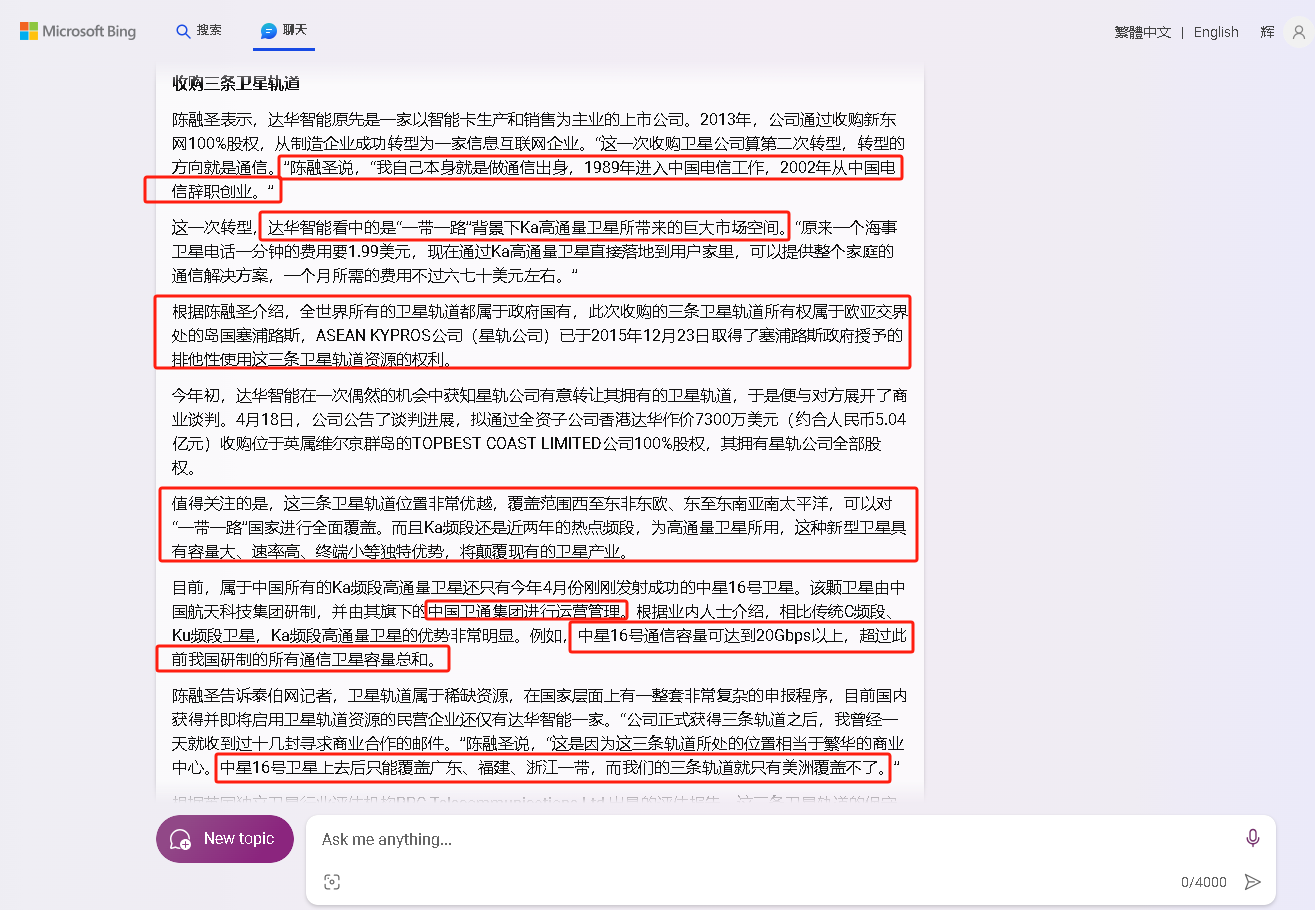
Task: Click the Microsoft Bing logo
Action: point(78,32)
